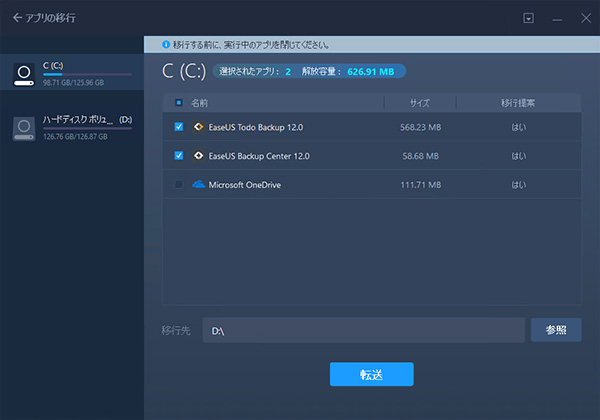Screen dimensions: 600x420
Task: Click the 参照 browse button
Action: 556,330
